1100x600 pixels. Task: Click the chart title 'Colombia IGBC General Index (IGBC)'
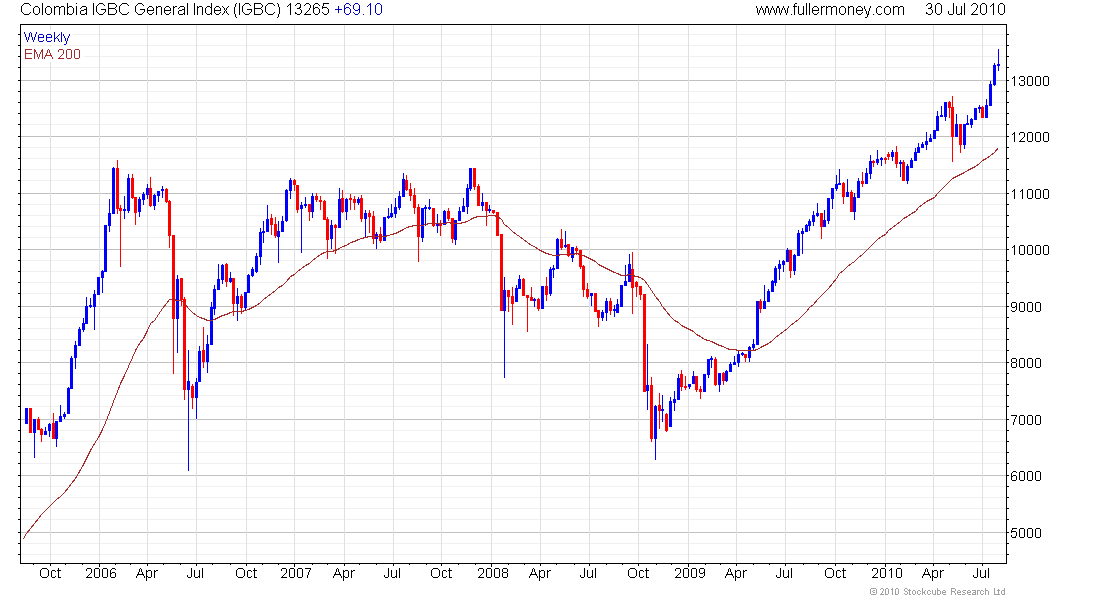(151, 10)
